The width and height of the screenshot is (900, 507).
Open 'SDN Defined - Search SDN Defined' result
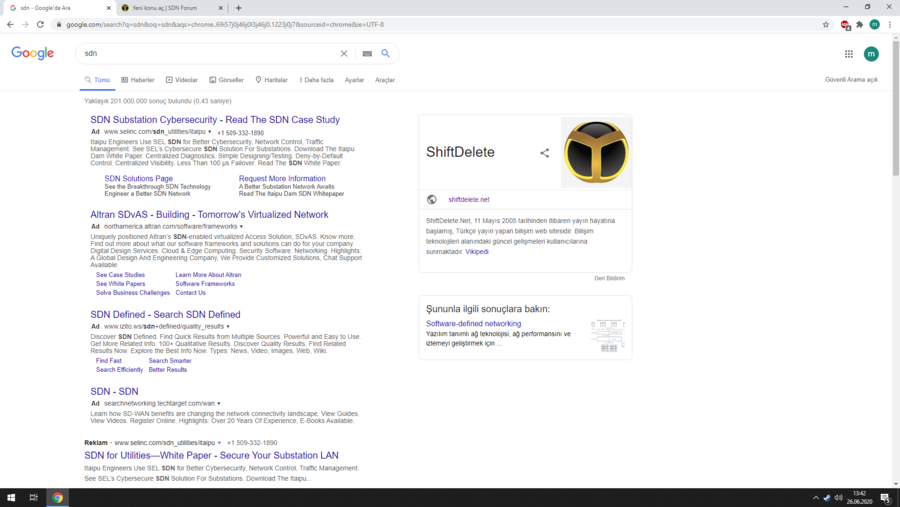pyautogui.click(x=165, y=315)
